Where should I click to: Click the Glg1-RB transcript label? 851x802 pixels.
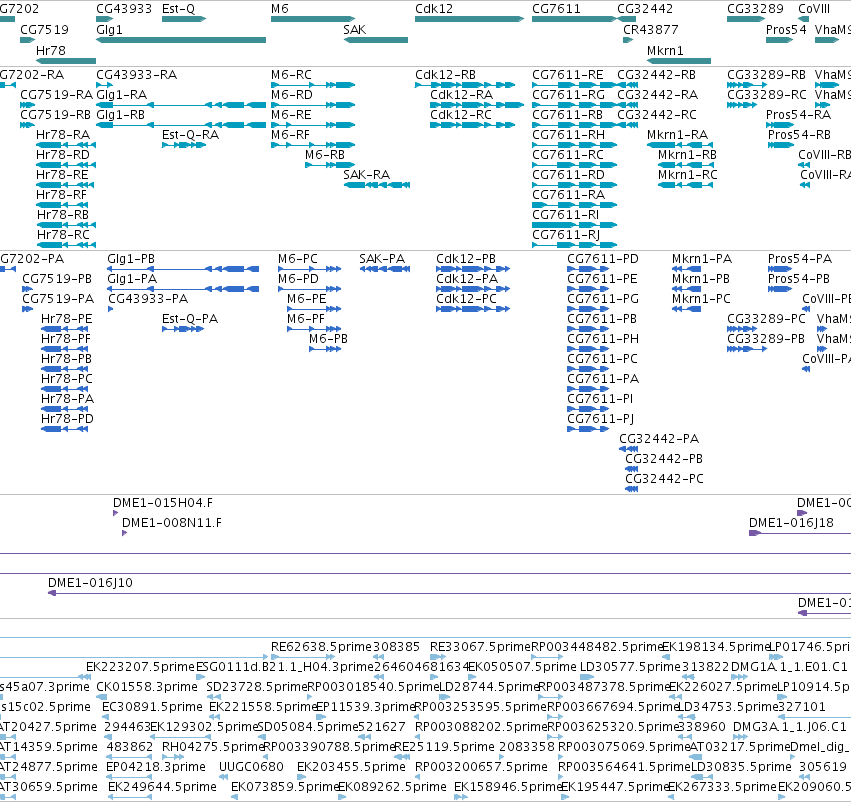pyautogui.click(x=120, y=114)
